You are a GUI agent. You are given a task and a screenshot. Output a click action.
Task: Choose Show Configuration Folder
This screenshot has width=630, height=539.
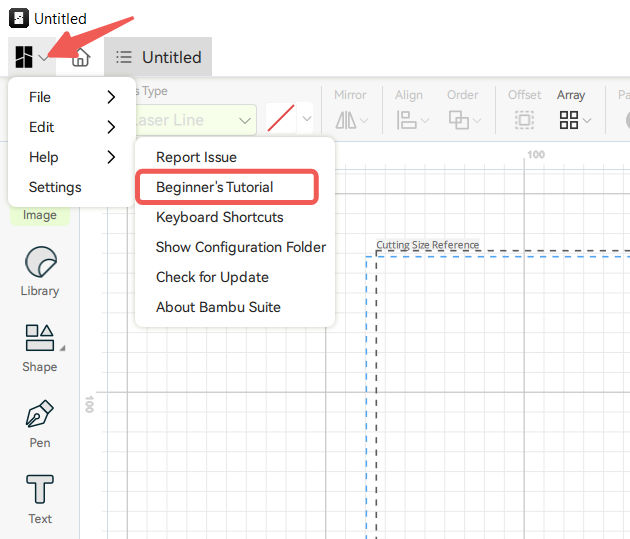click(235, 247)
